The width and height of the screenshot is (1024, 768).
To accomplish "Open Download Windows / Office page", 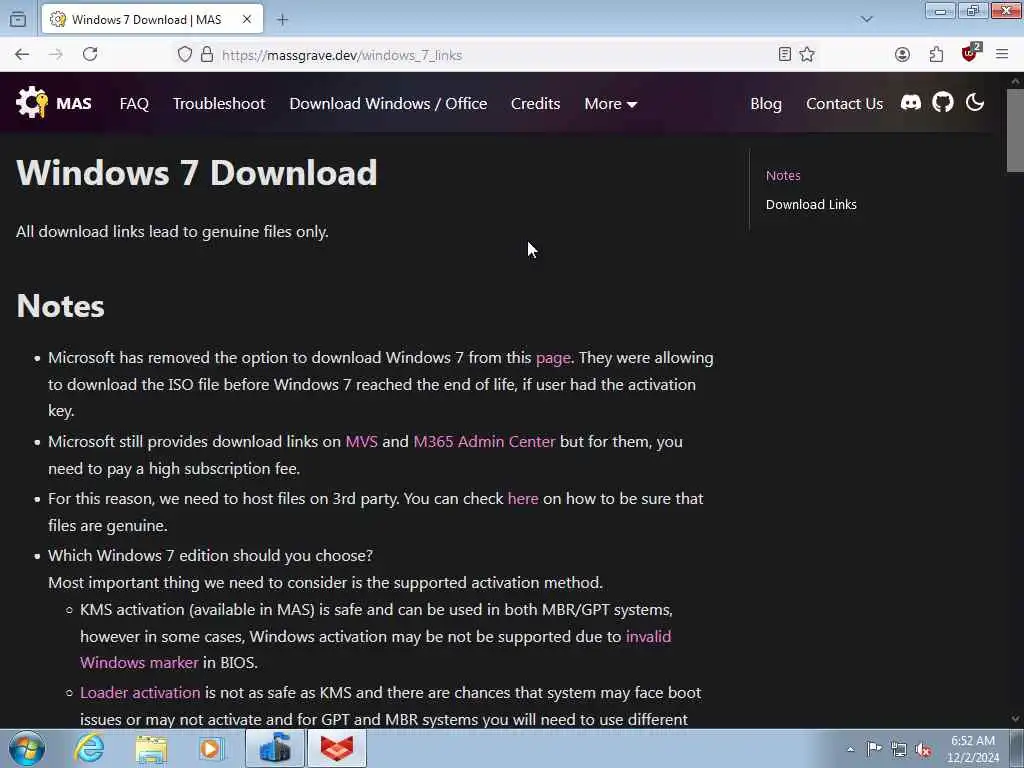I will [388, 103].
